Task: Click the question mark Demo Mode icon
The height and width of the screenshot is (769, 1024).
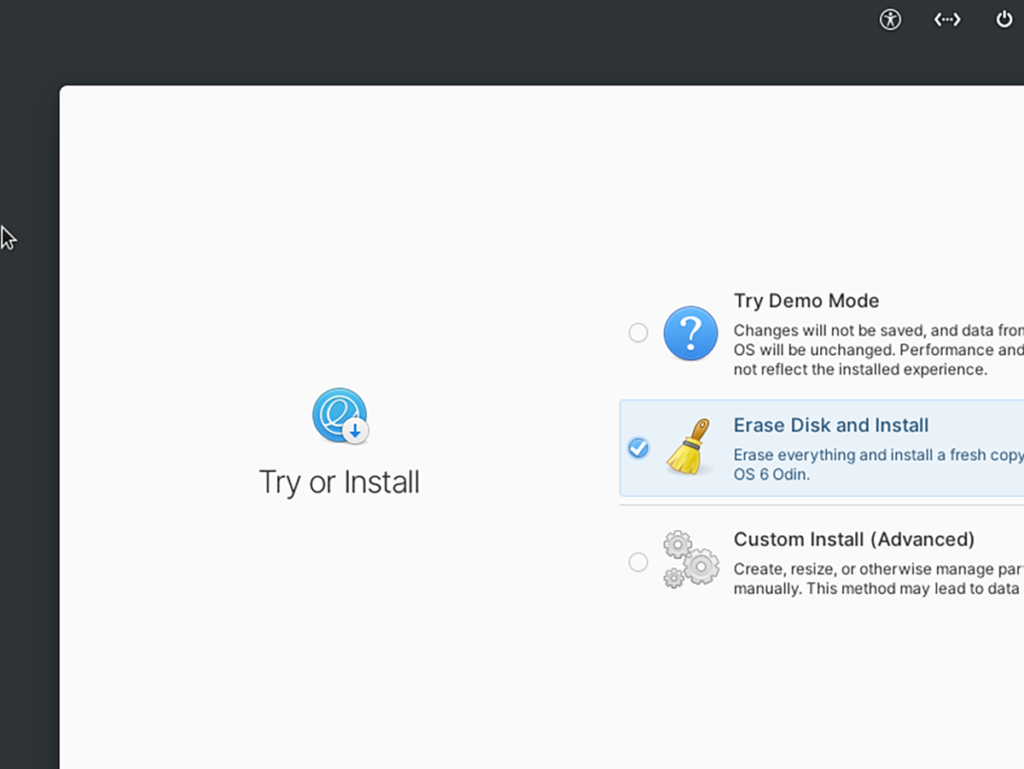Action: [x=690, y=333]
